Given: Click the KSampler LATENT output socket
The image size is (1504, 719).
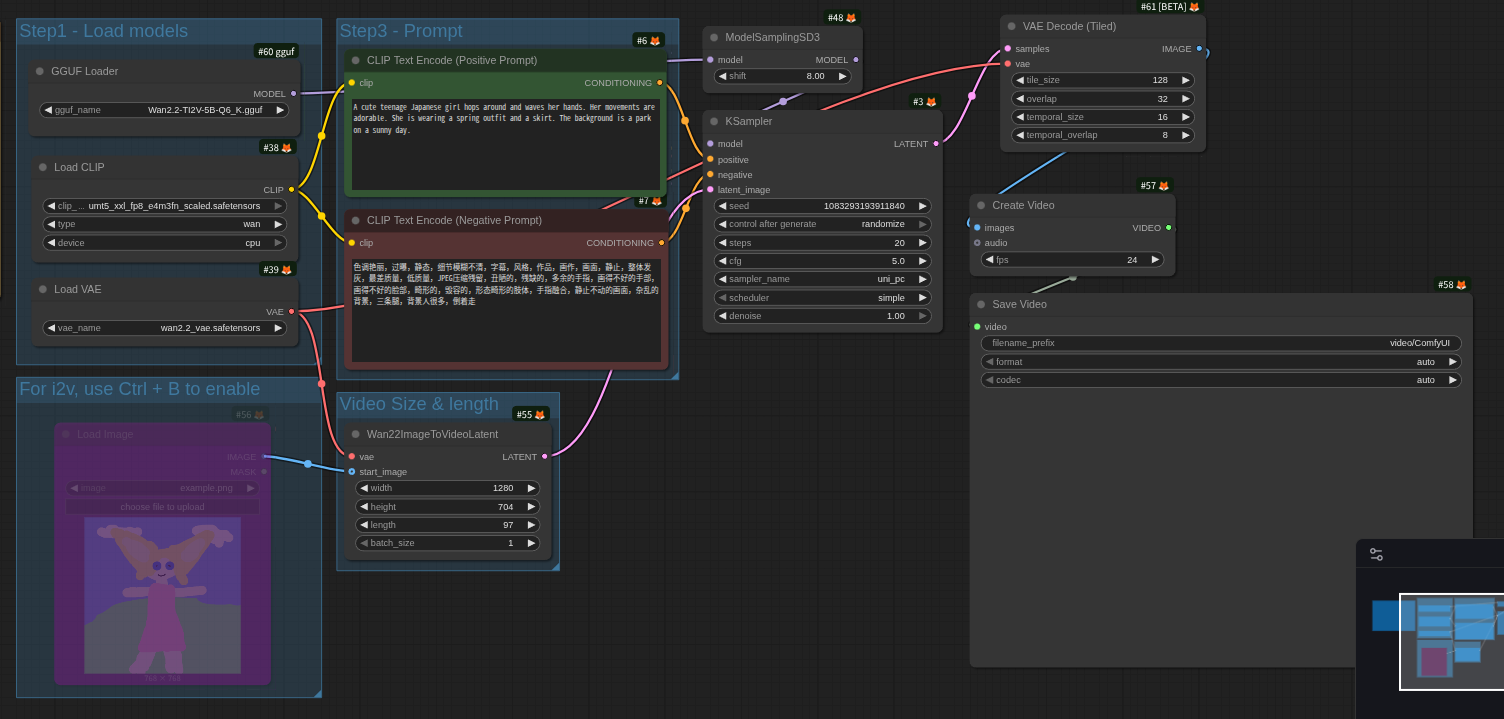Looking at the screenshot, I should click(x=936, y=144).
